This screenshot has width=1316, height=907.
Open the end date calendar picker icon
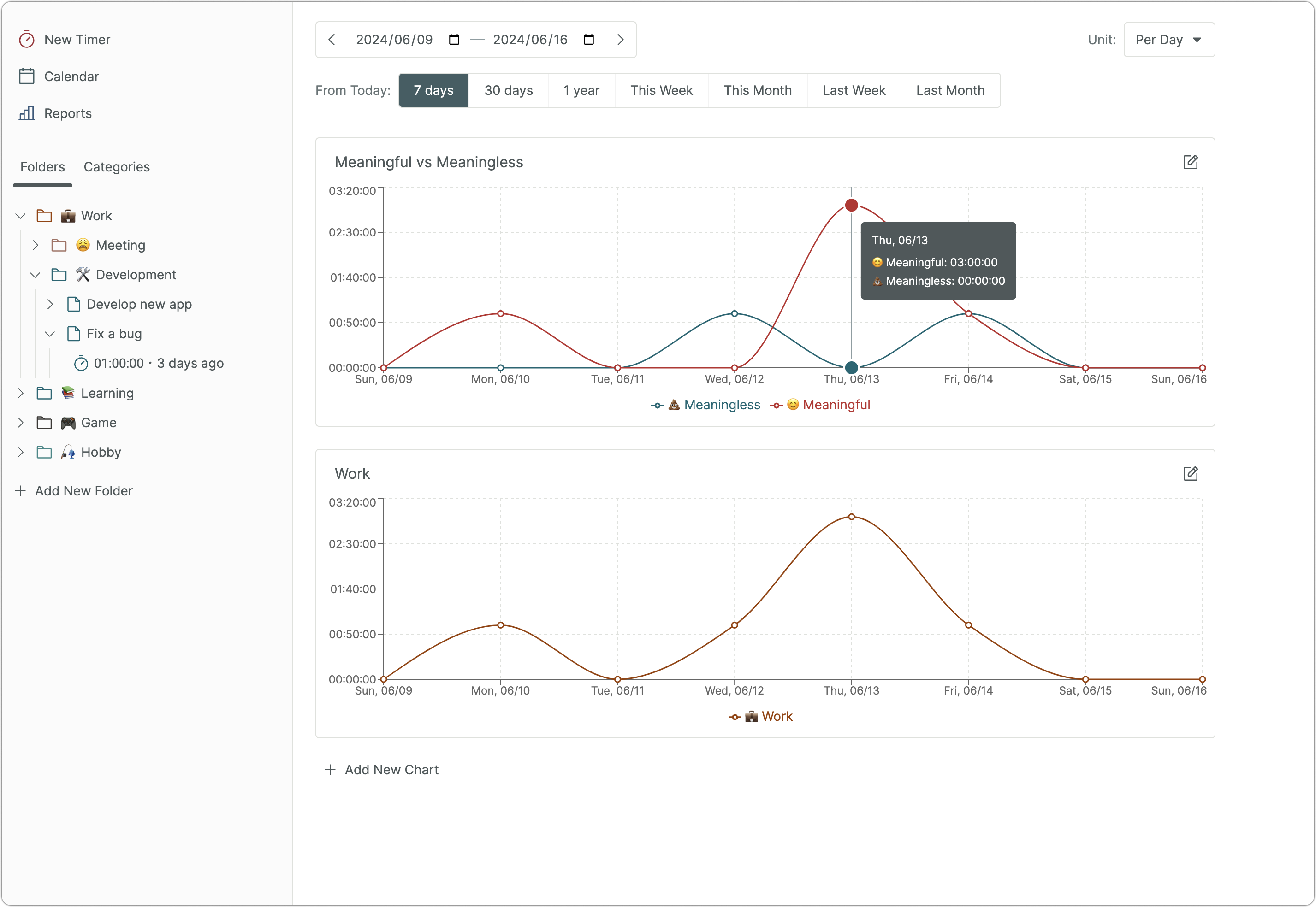point(589,39)
